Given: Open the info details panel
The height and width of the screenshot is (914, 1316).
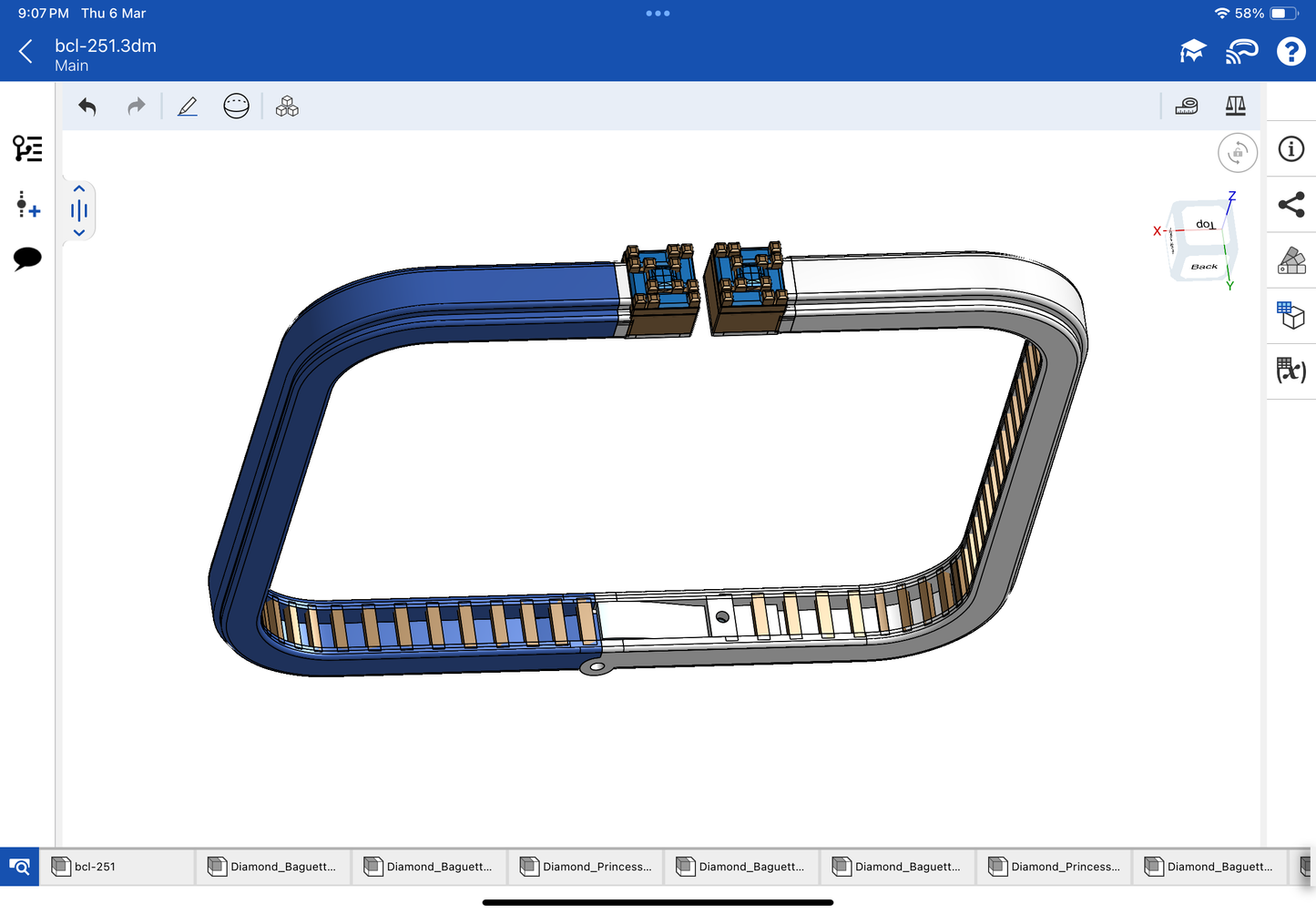Looking at the screenshot, I should pos(1290,149).
